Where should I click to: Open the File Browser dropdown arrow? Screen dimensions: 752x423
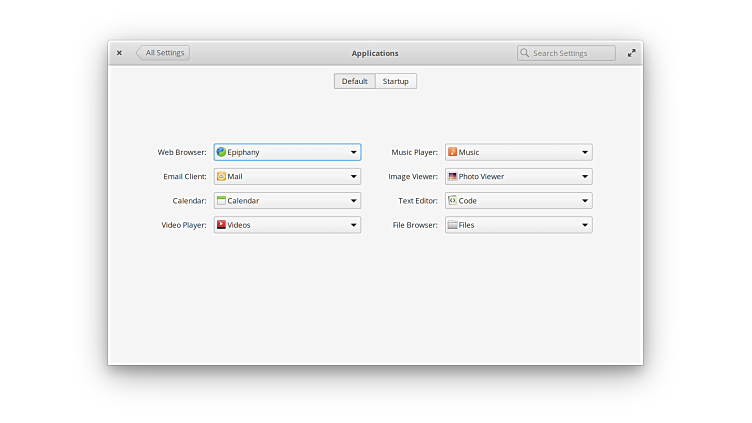tap(585, 225)
